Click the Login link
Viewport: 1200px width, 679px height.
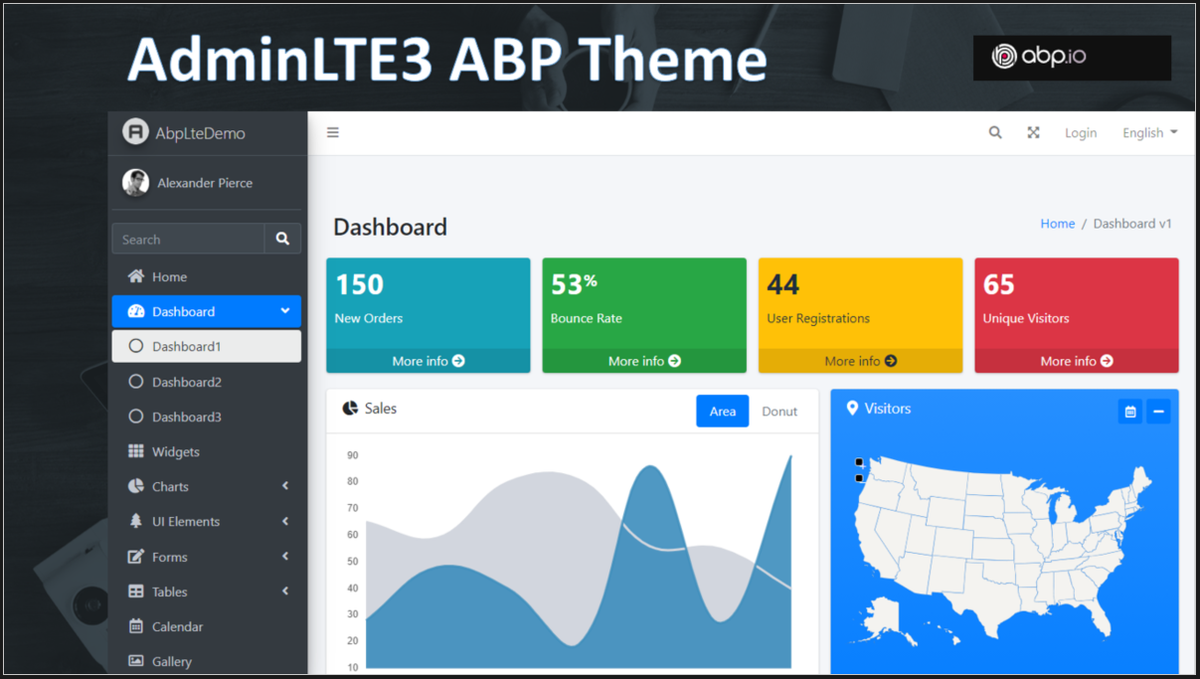click(1080, 132)
